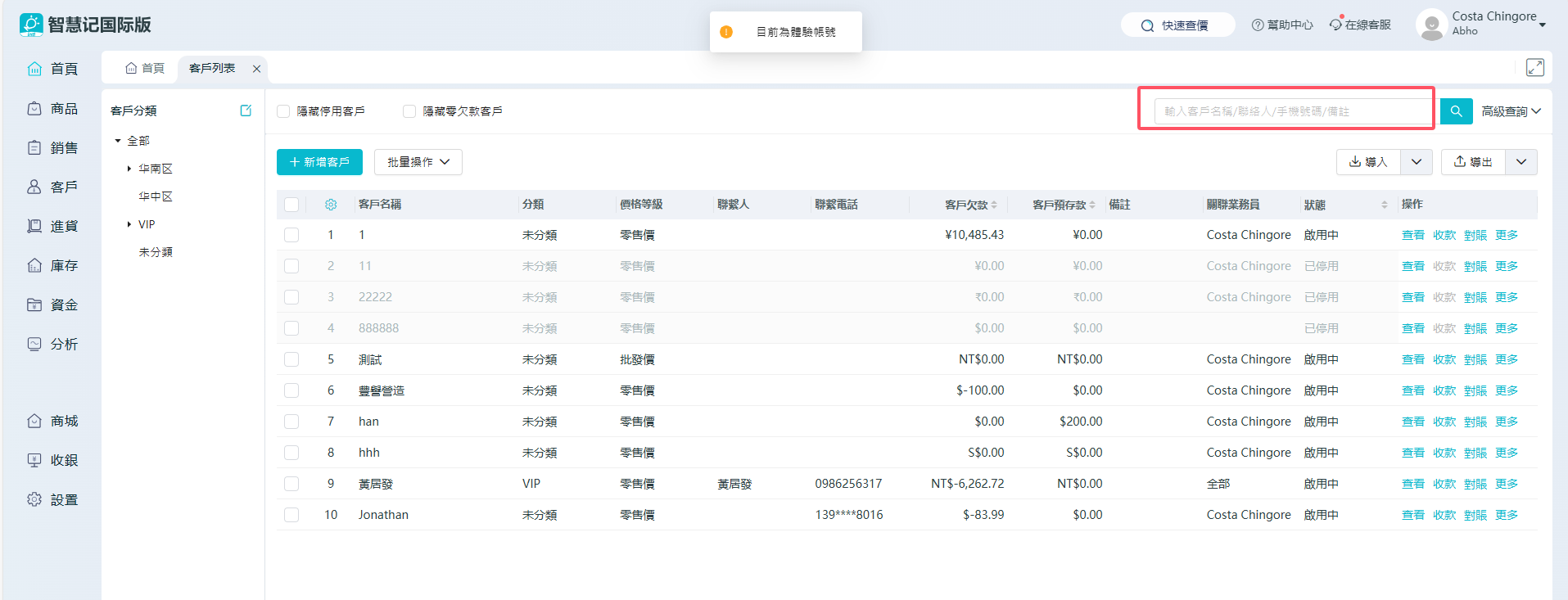This screenshot has height=600, width=1568.
Task: Open 設置 in the left sidebar
Action: coord(53,499)
